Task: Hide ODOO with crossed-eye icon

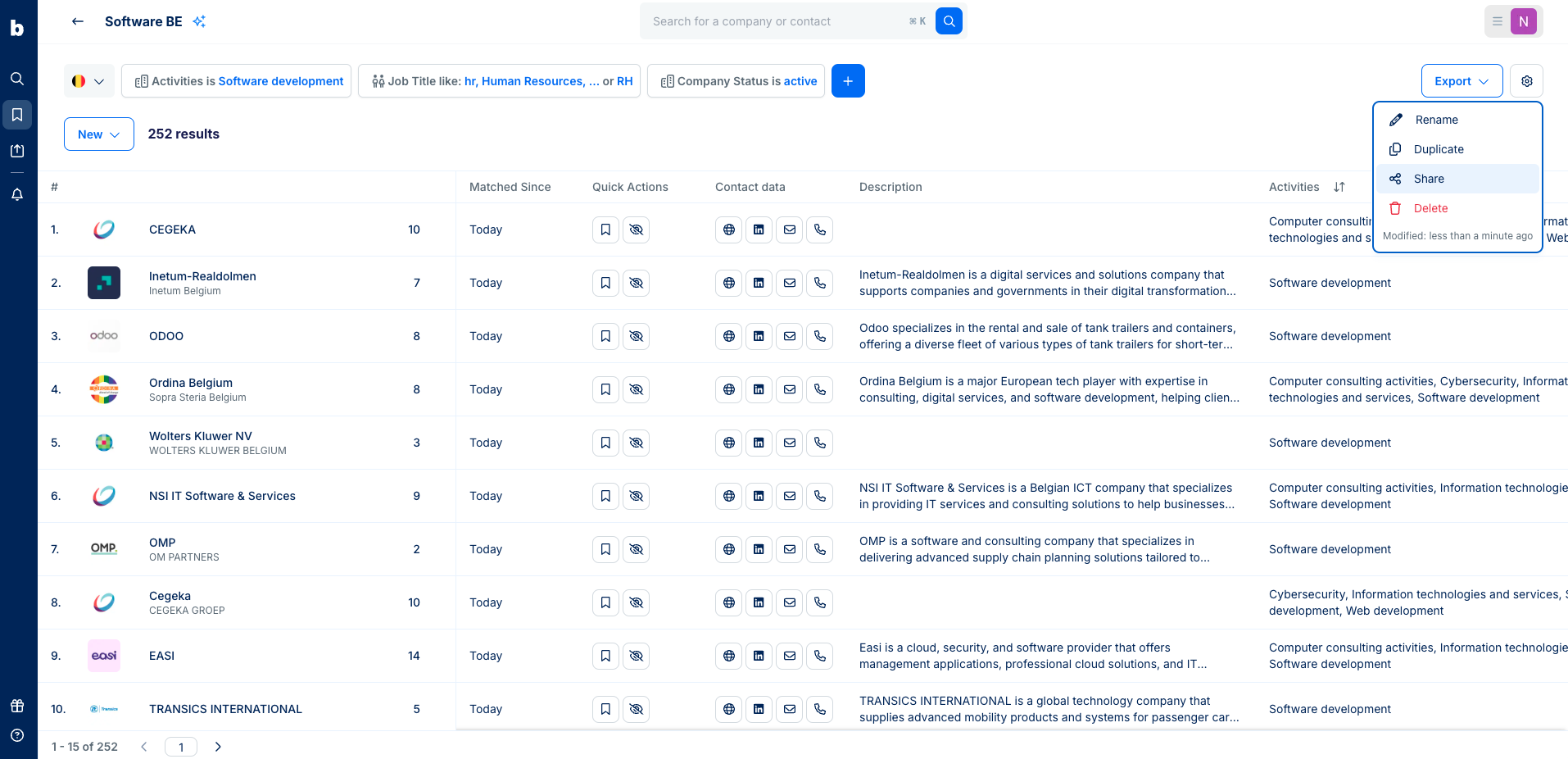Action: (x=637, y=336)
